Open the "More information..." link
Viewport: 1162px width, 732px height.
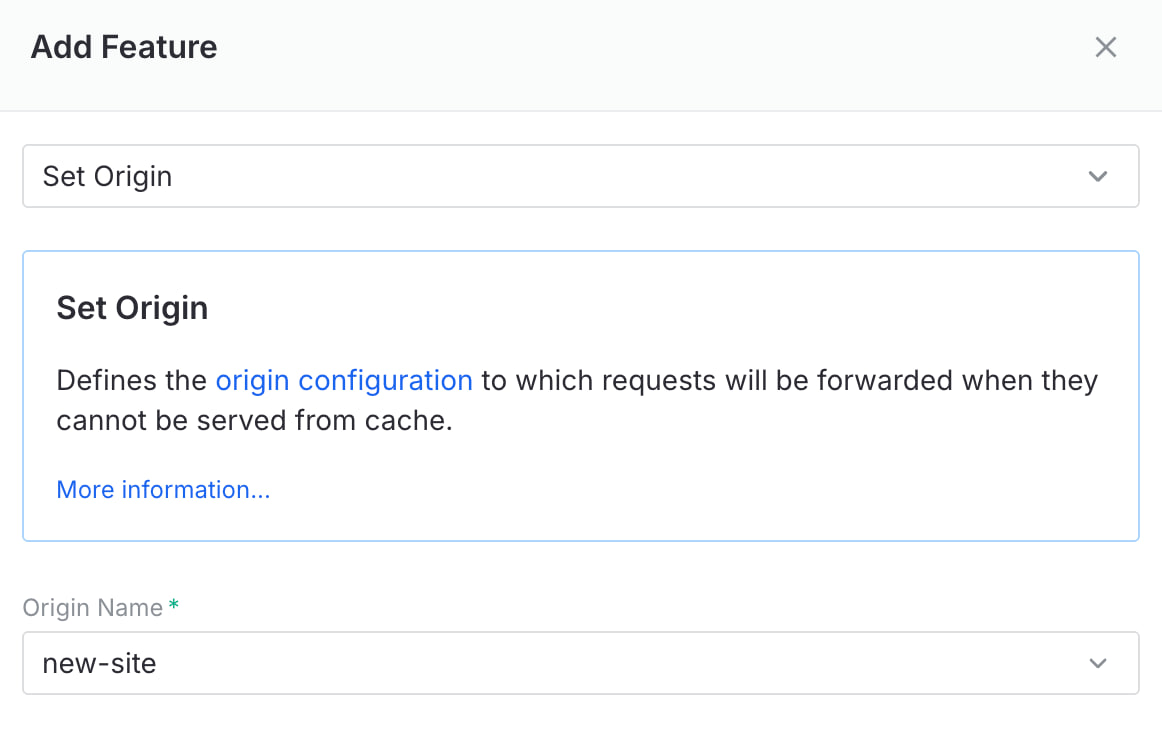coord(163,490)
